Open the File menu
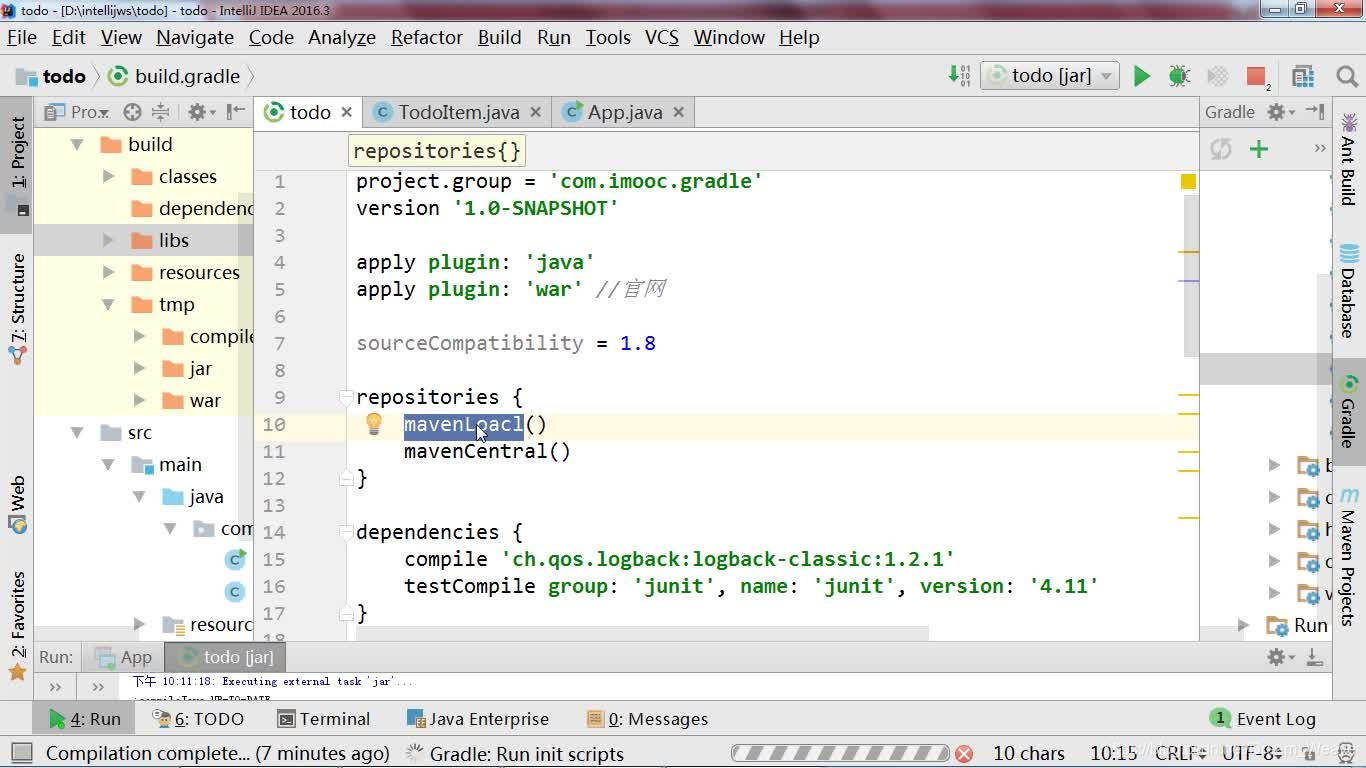Viewport: 1366px width, 768px height. 22,37
